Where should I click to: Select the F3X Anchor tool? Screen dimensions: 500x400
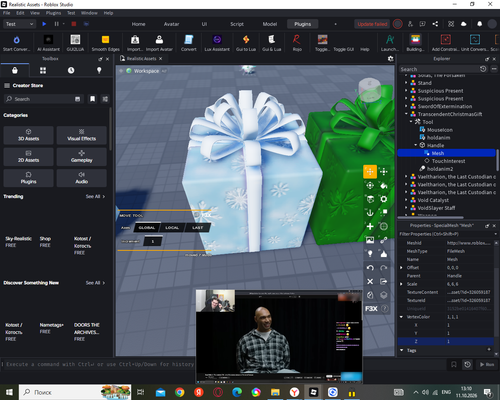tap(370, 213)
